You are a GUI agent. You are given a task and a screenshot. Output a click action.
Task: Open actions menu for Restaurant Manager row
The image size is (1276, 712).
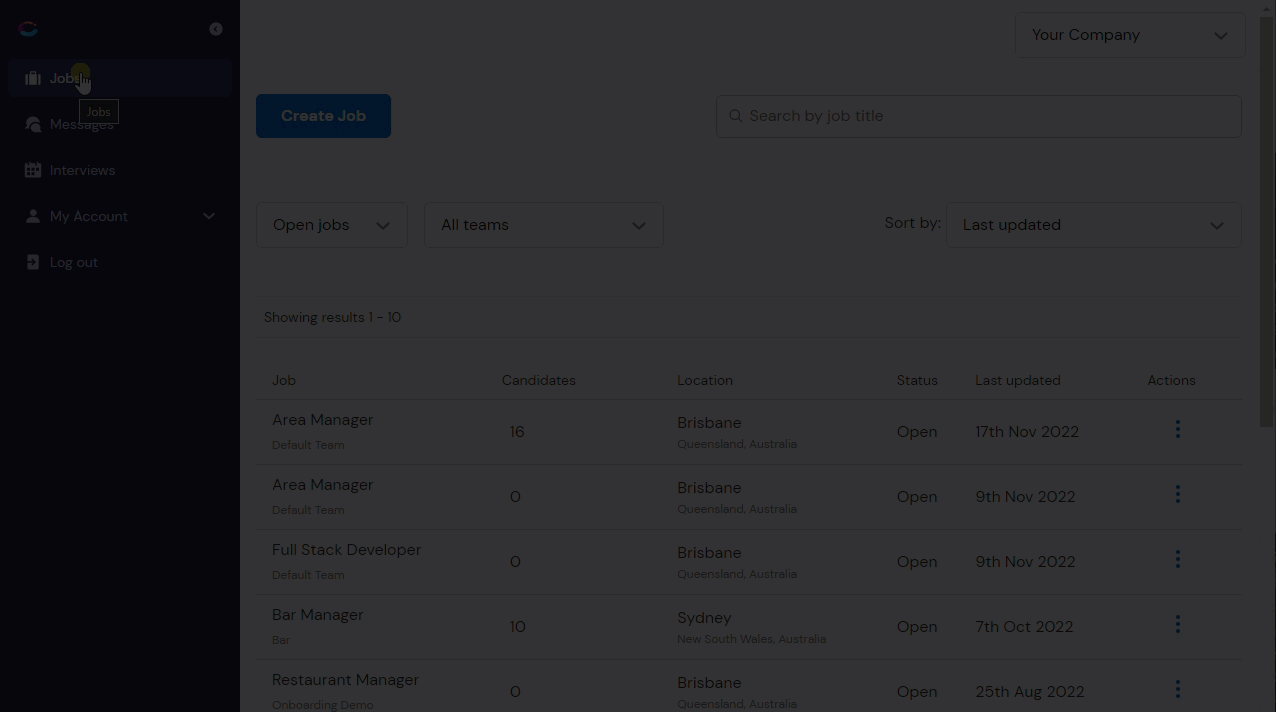coord(1177,689)
